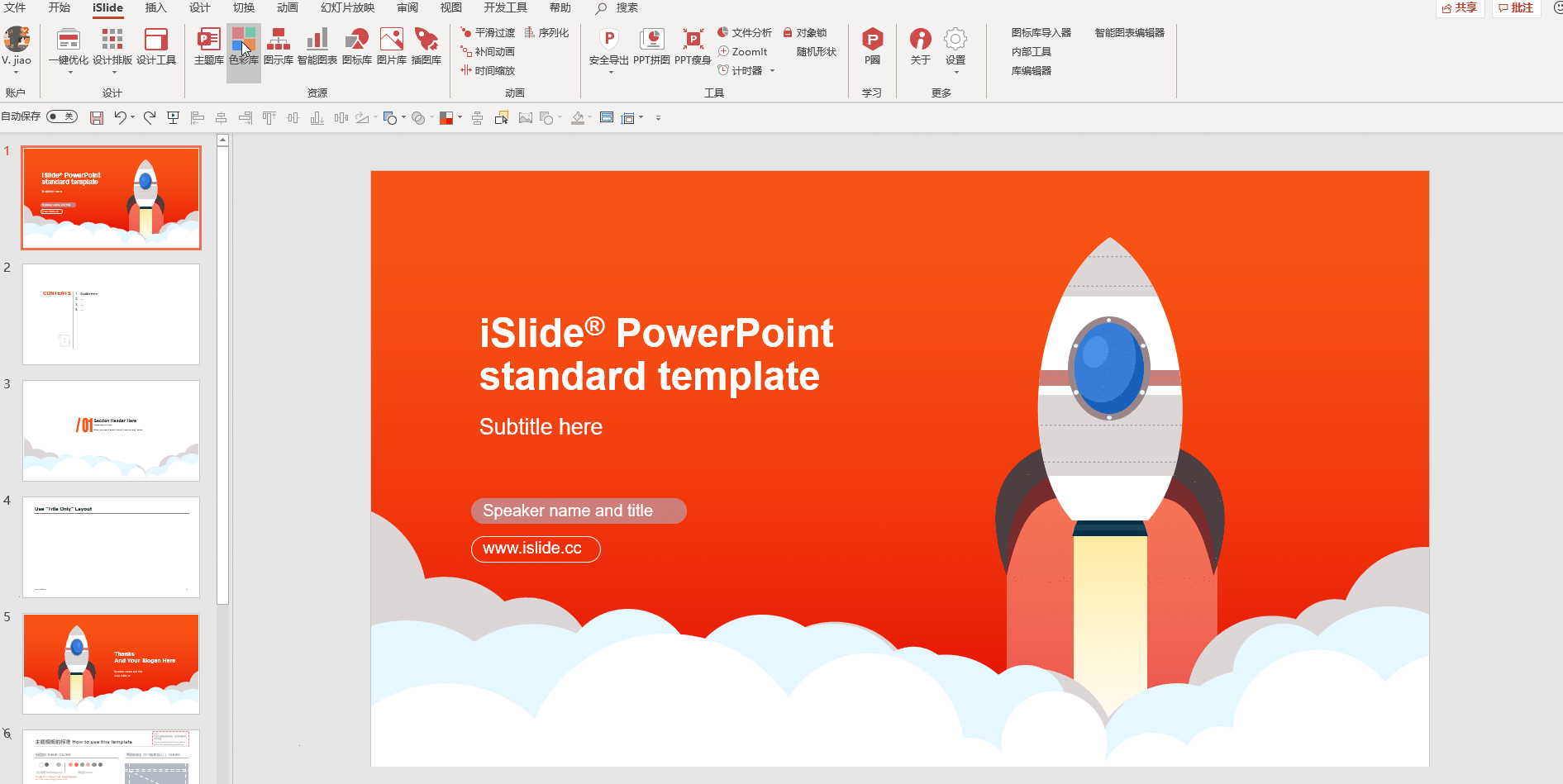Click the align center horizontally icon
1563x784 pixels.
click(x=221, y=118)
